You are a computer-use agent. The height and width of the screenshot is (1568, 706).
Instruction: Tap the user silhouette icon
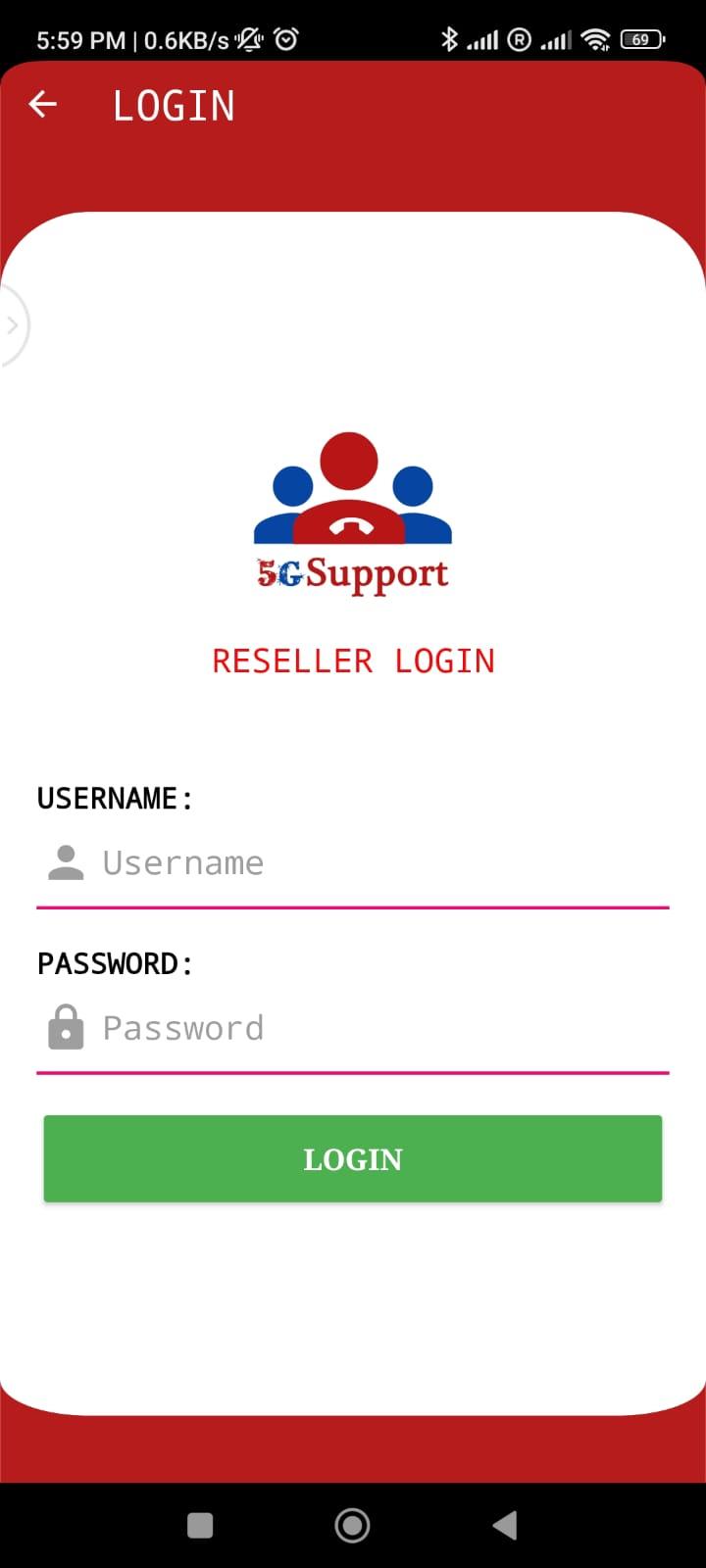pyautogui.click(x=66, y=862)
